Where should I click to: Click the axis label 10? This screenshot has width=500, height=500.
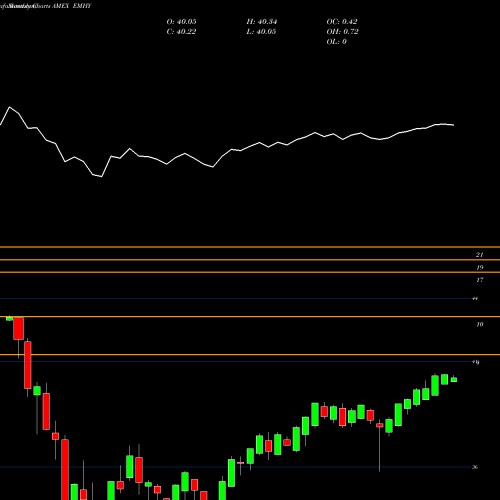point(479,325)
